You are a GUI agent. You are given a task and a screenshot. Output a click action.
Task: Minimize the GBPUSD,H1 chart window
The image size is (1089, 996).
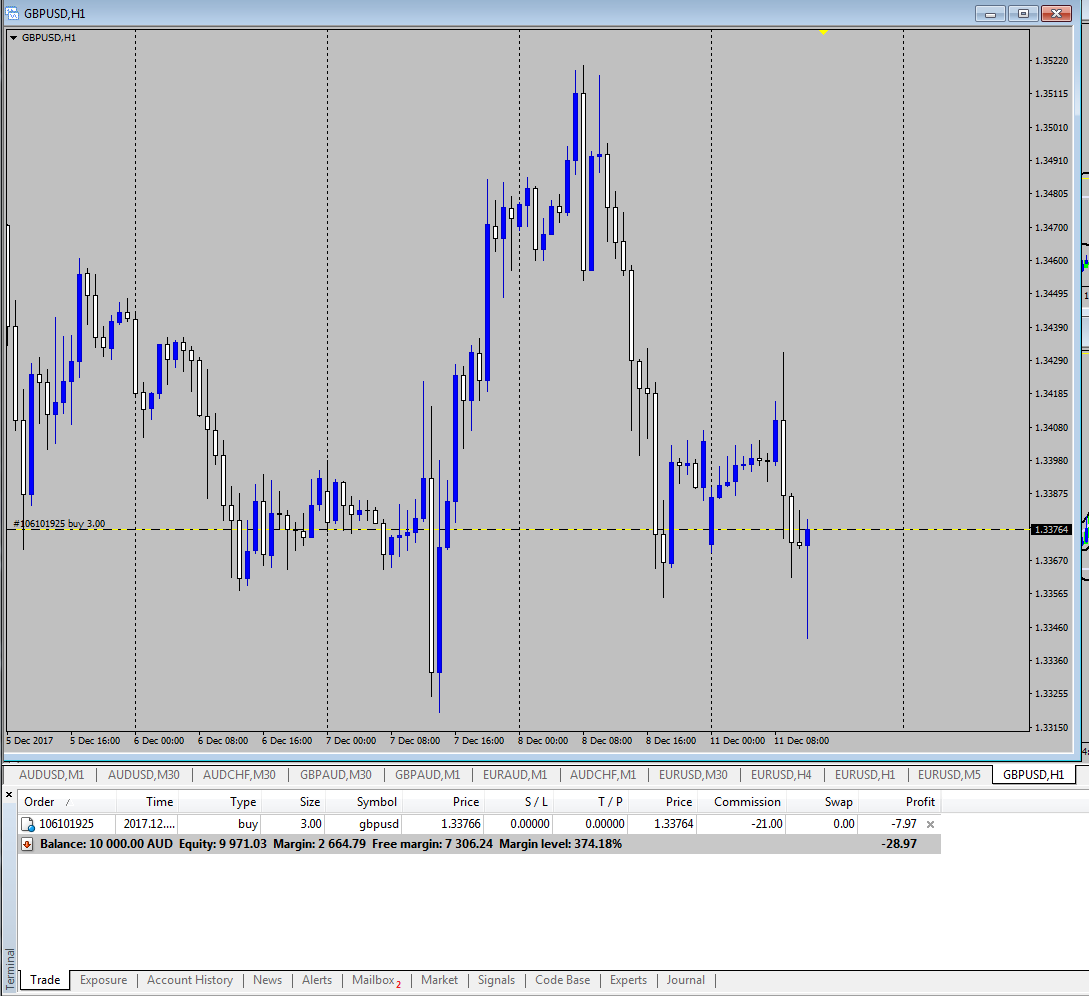990,13
